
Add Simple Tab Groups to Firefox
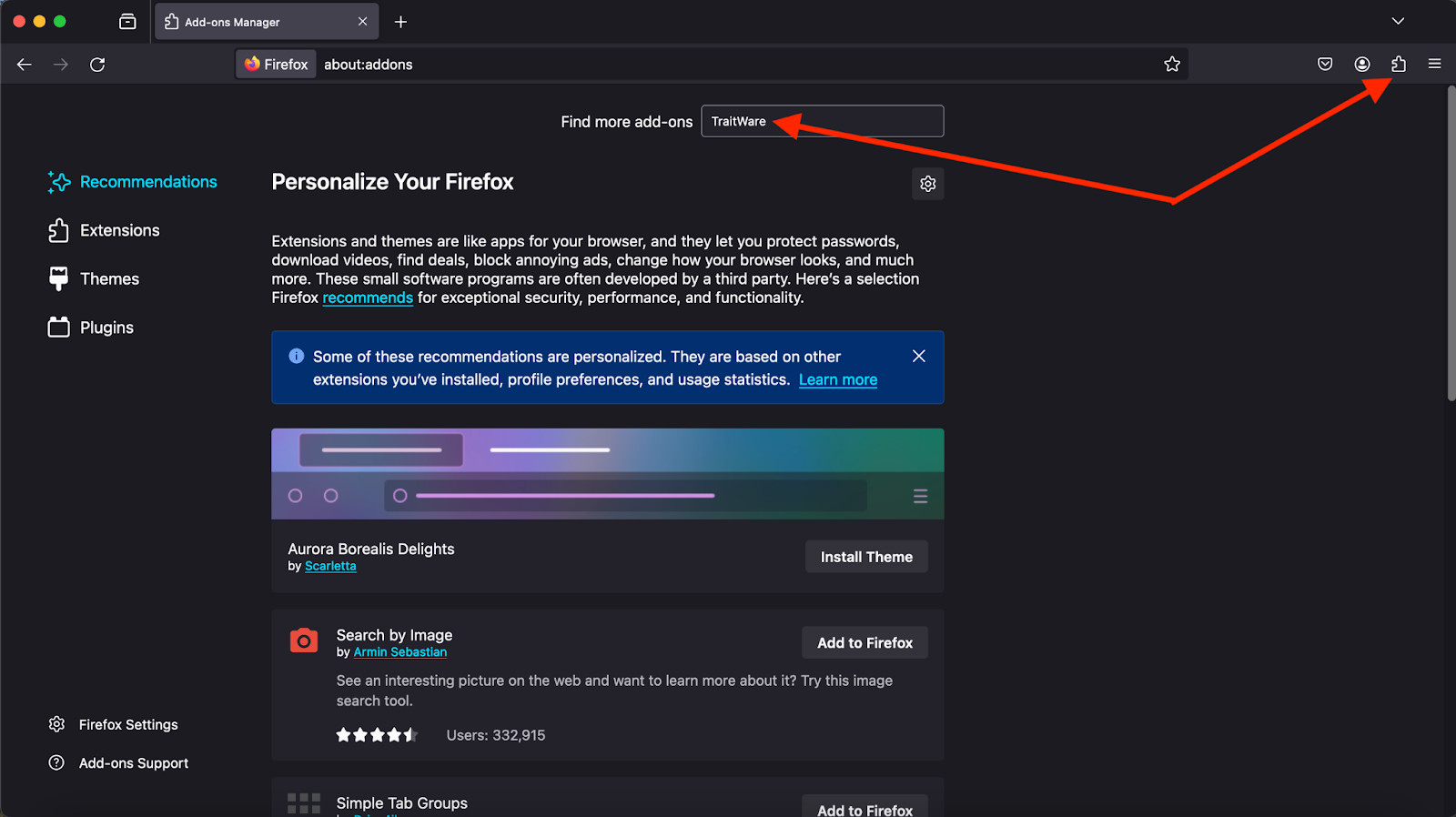click(x=864, y=808)
